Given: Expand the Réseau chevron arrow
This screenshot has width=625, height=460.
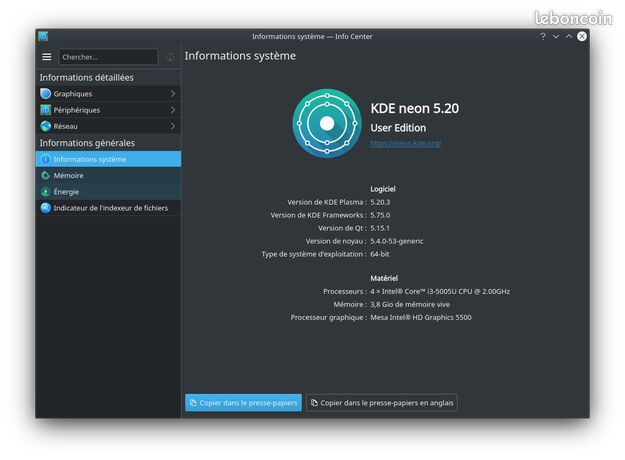Looking at the screenshot, I should 173,126.
